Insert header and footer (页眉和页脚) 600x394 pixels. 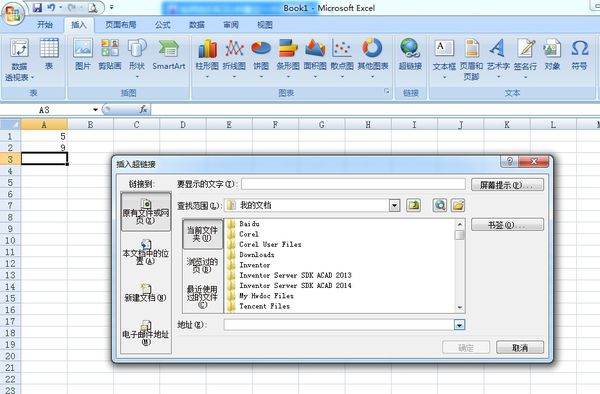(471, 60)
